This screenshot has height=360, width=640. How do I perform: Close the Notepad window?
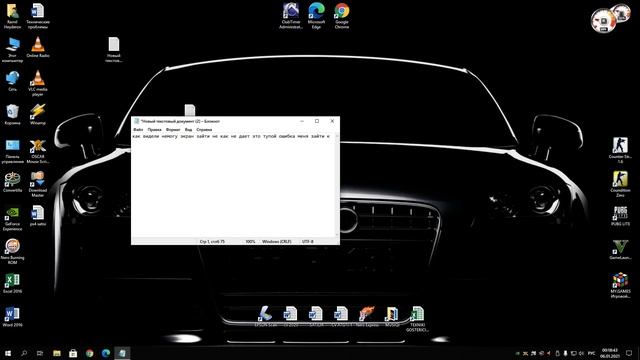tap(332, 121)
